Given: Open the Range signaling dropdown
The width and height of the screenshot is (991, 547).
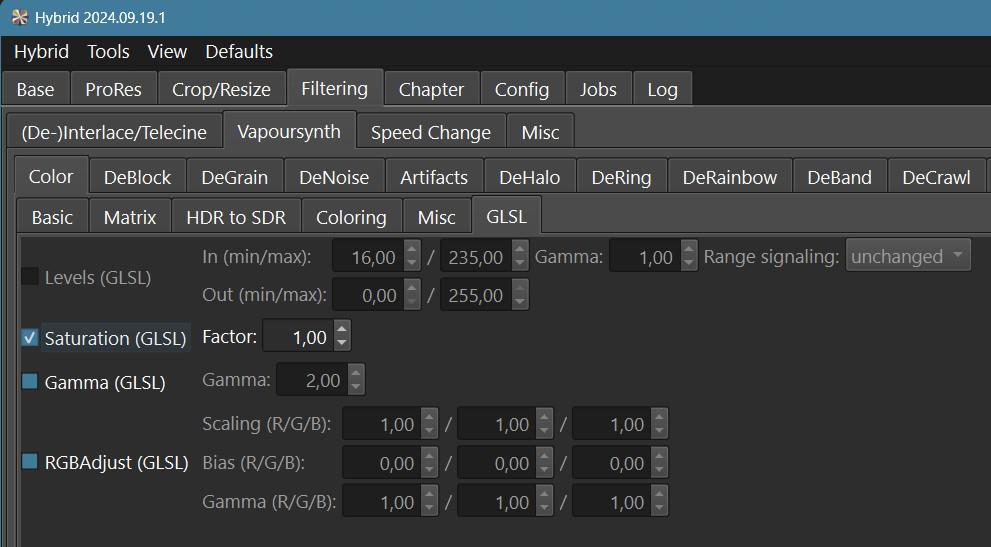Looking at the screenshot, I should [x=908, y=257].
